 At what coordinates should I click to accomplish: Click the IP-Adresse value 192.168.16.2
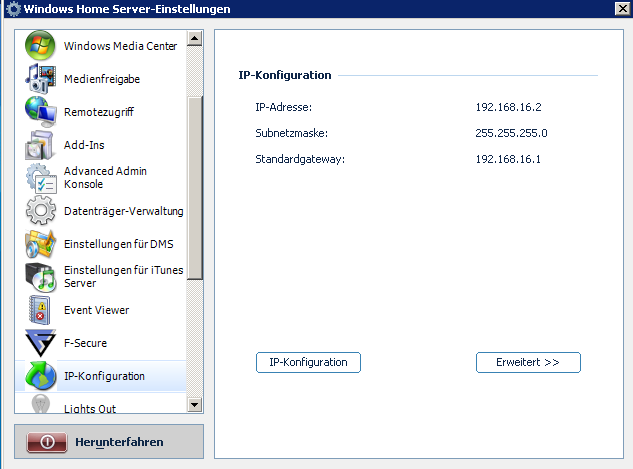508,107
